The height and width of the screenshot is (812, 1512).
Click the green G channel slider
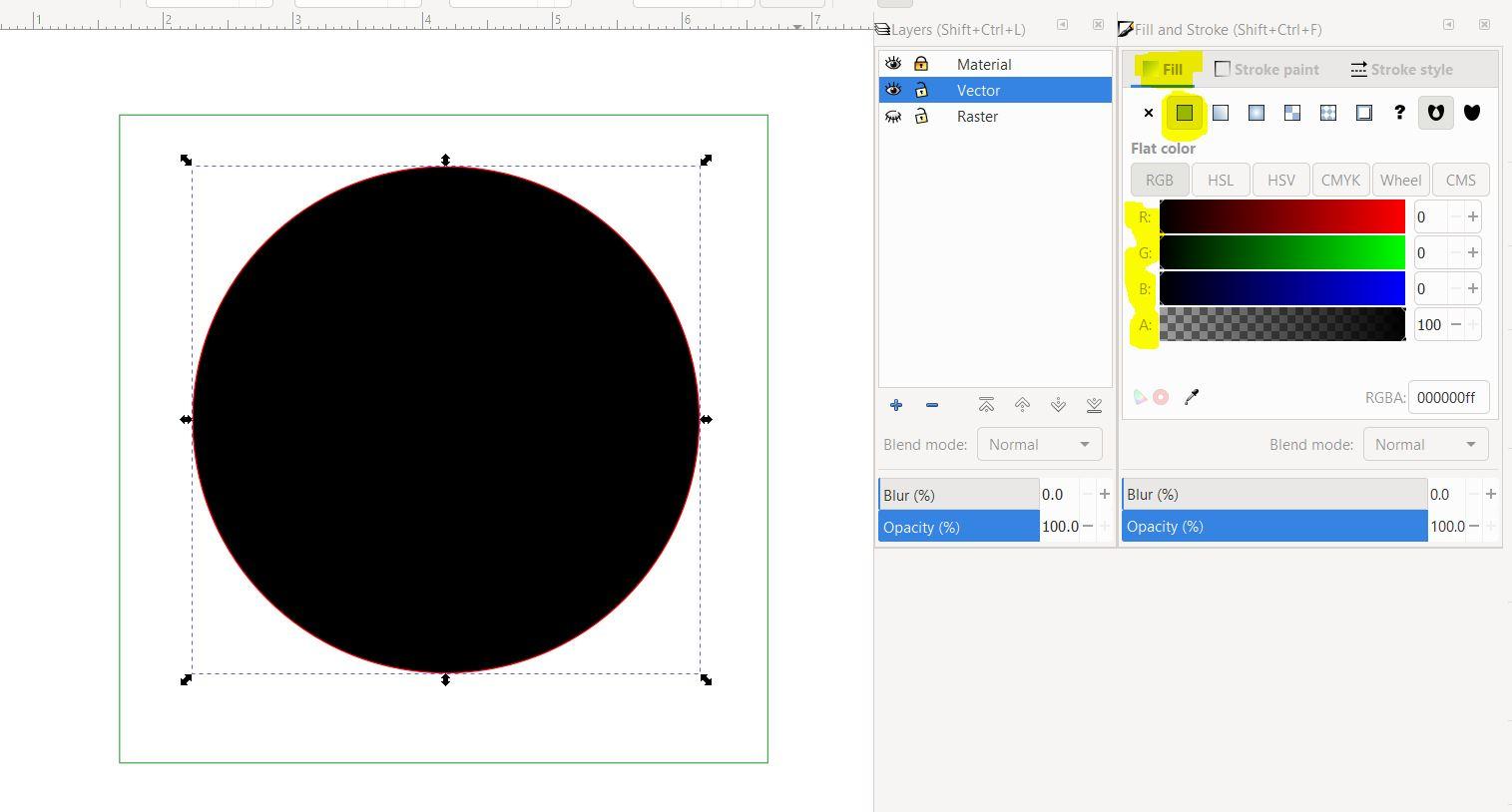pyautogui.click(x=1282, y=252)
